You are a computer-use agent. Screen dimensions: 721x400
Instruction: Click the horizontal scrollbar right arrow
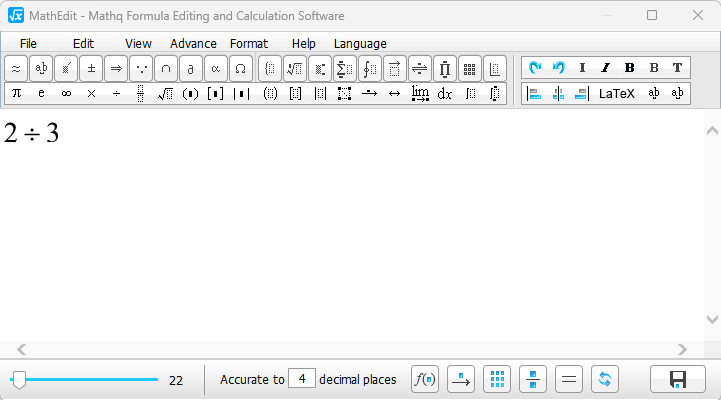click(682, 349)
